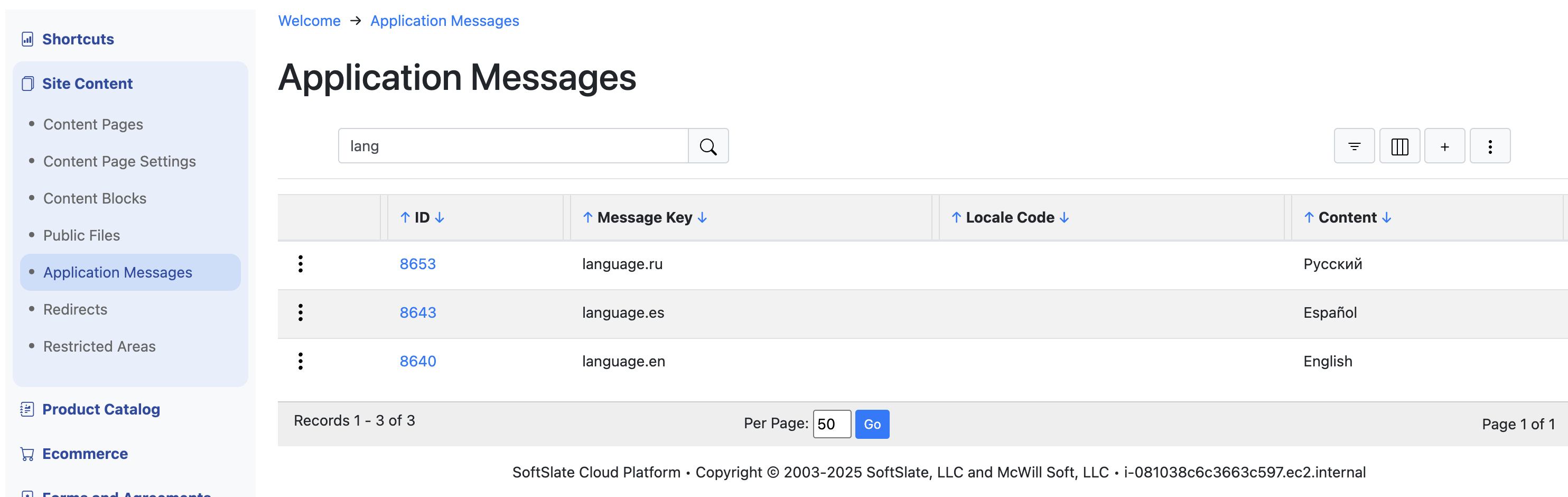Image resolution: width=1568 pixels, height=497 pixels.
Task: Open the column chooser icon
Action: pyautogui.click(x=1399, y=146)
